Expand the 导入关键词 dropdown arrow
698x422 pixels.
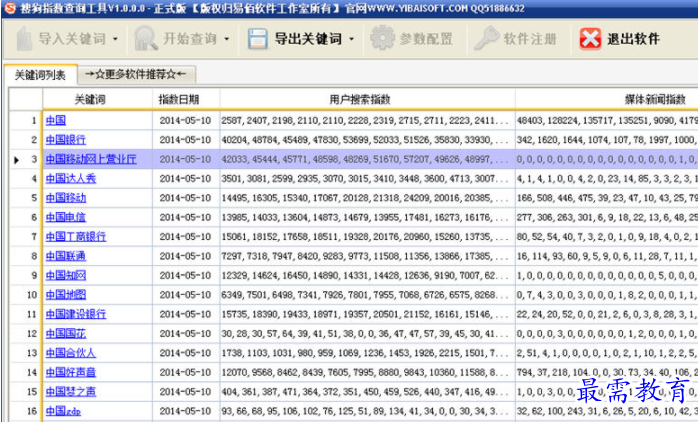click(x=115, y=41)
